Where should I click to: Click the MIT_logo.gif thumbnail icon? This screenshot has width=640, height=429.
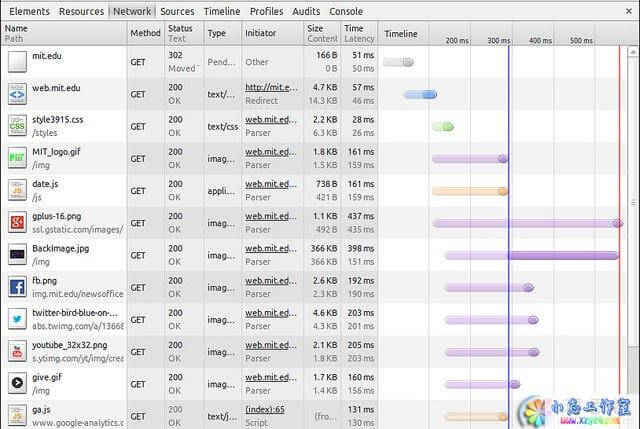pyautogui.click(x=17, y=158)
